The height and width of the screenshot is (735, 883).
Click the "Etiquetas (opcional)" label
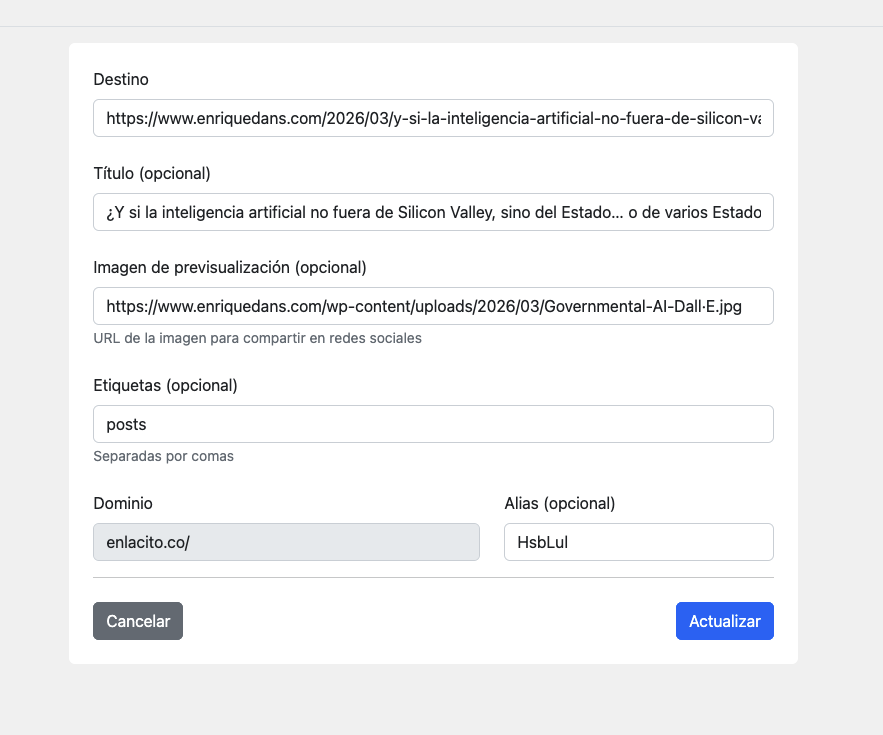point(165,385)
